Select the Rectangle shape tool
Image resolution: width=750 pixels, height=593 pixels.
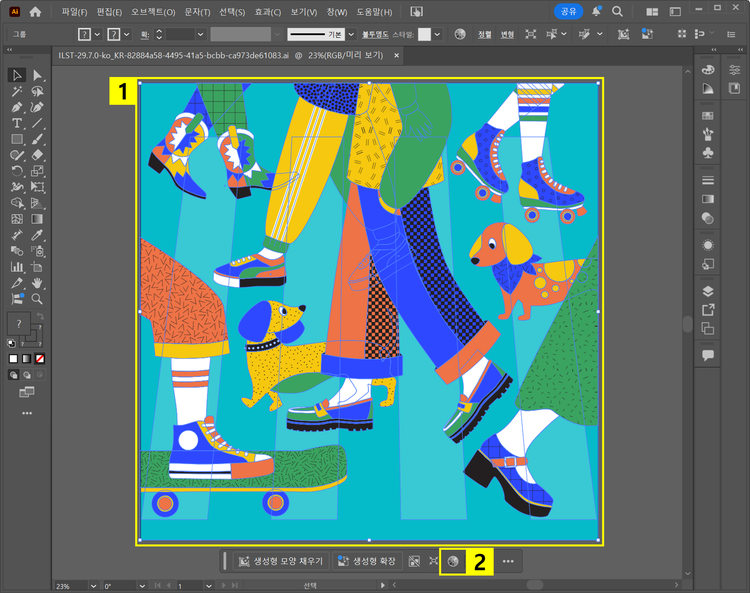pos(17,139)
